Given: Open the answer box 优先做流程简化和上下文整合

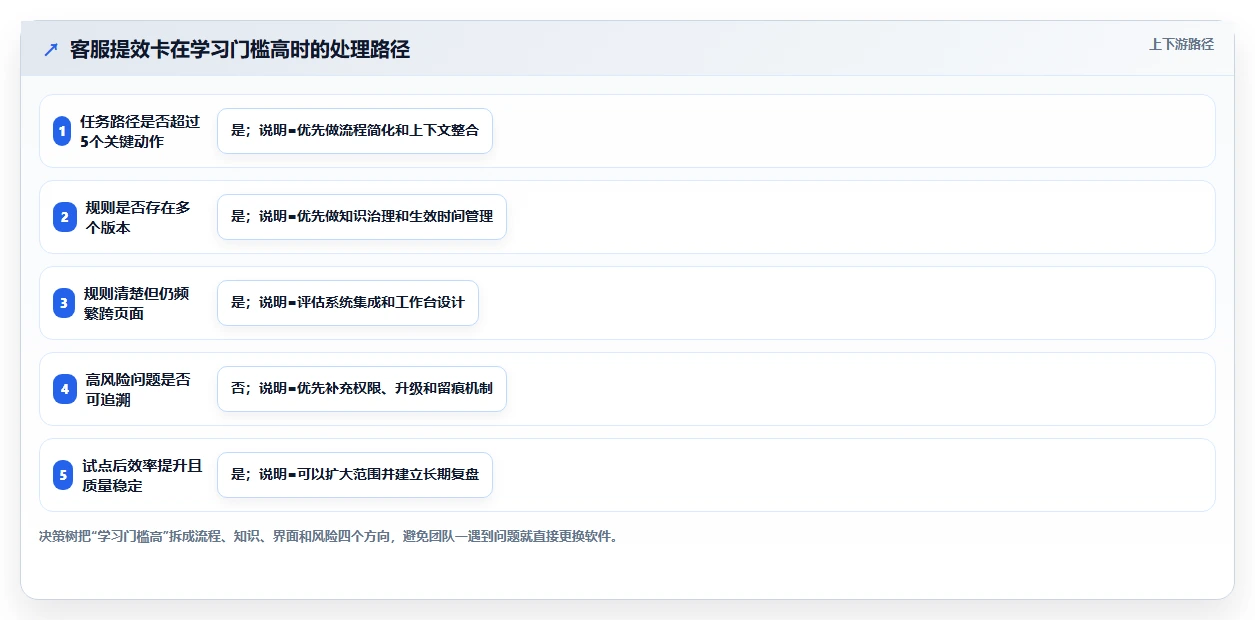Looking at the screenshot, I should (355, 131).
